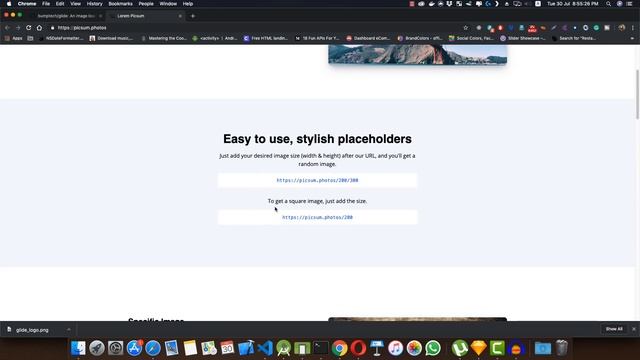Click the mountain coast sample image
The image size is (640, 360).
click(x=417, y=54)
